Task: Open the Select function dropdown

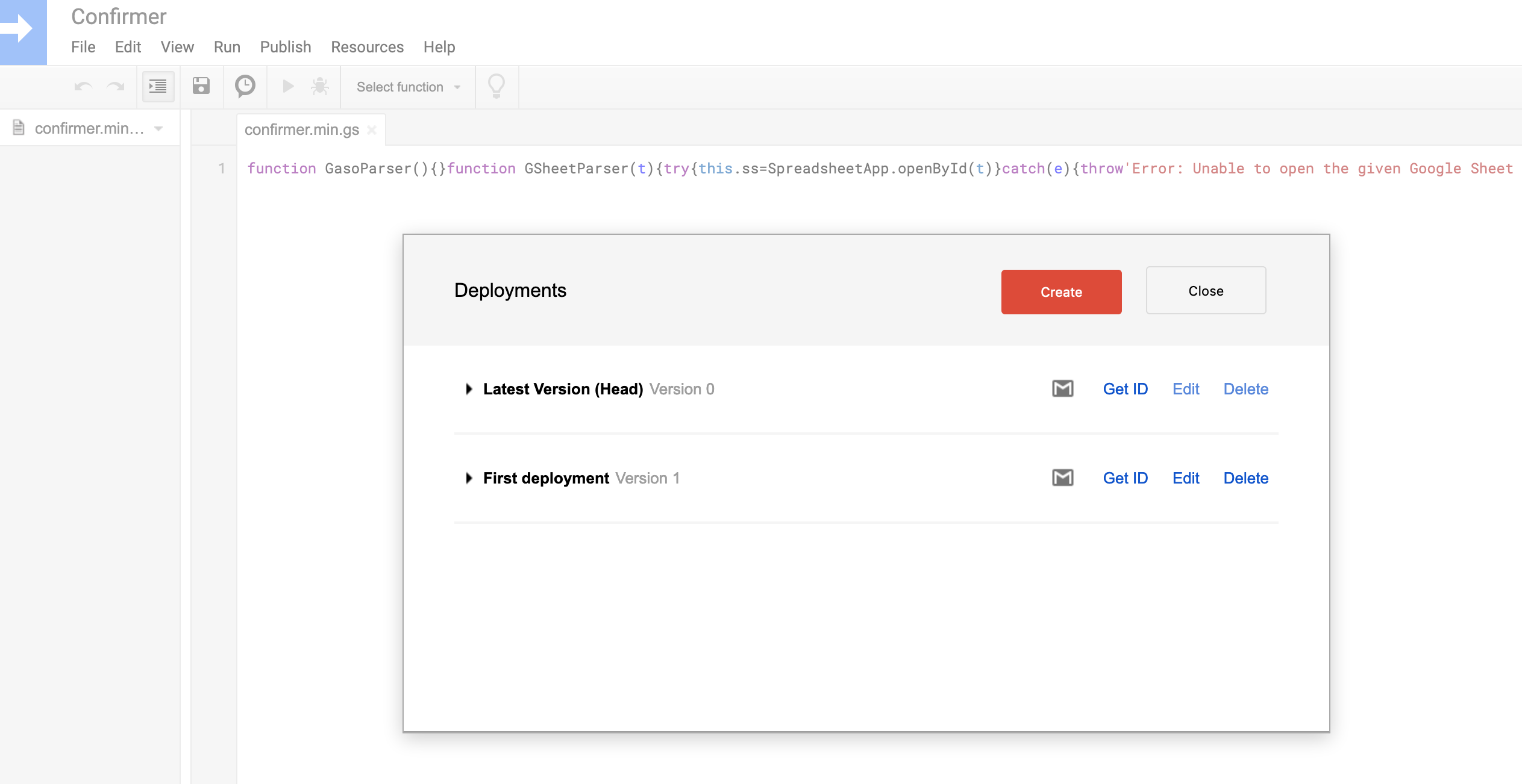Action: pyautogui.click(x=408, y=87)
